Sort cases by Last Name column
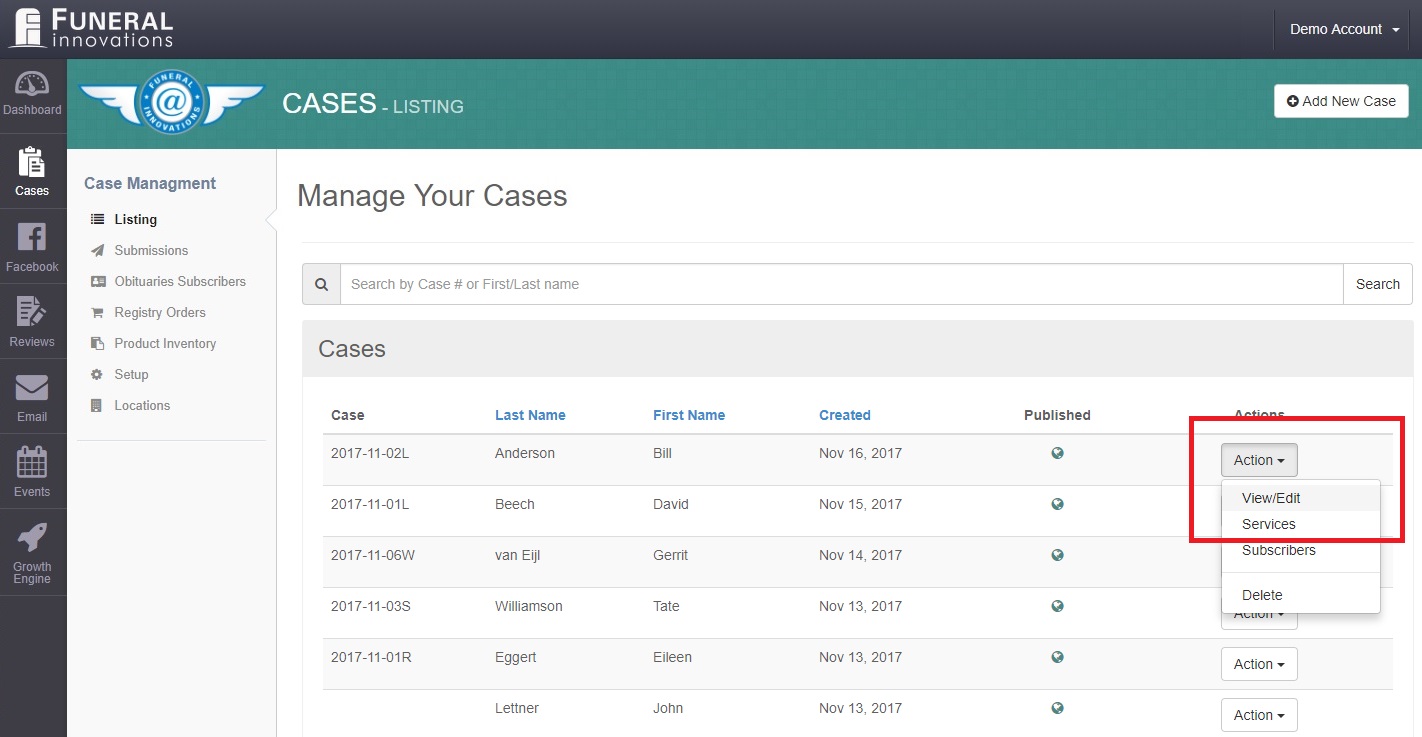Screen dimensions: 1422x737 530,415
